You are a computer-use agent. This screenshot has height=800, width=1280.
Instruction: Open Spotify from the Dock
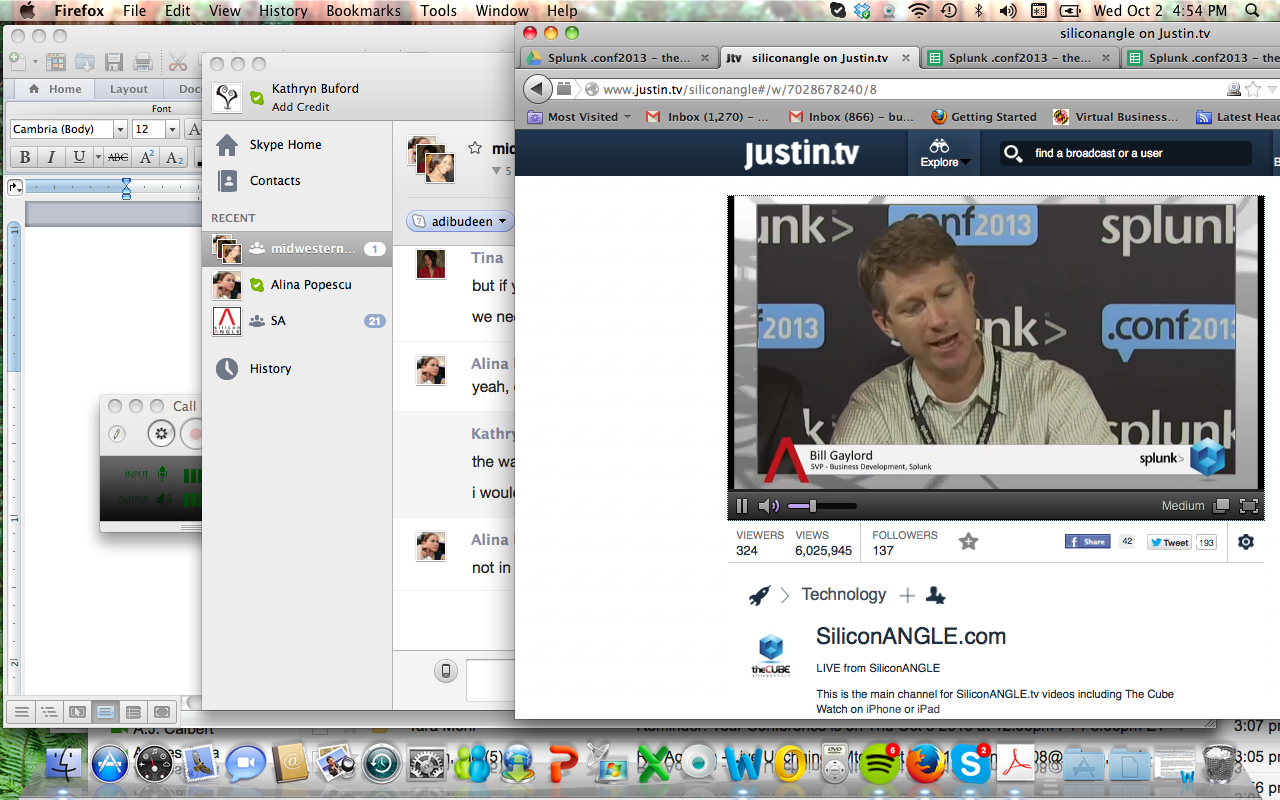[x=878, y=765]
